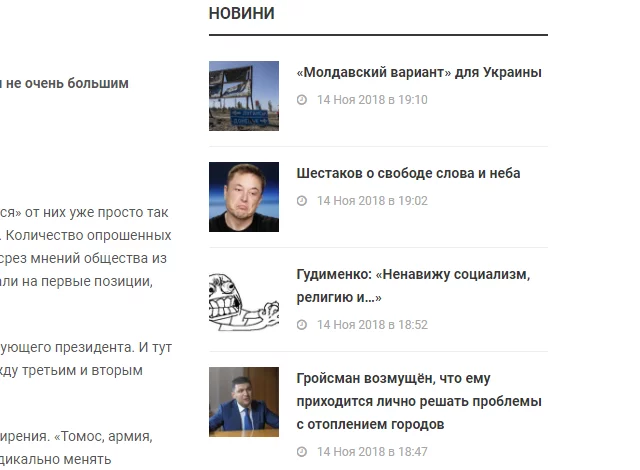This screenshot has height=470, width=640.
Task: Click date 14 Ноя 2018 в 18:52
Action: tap(372, 325)
